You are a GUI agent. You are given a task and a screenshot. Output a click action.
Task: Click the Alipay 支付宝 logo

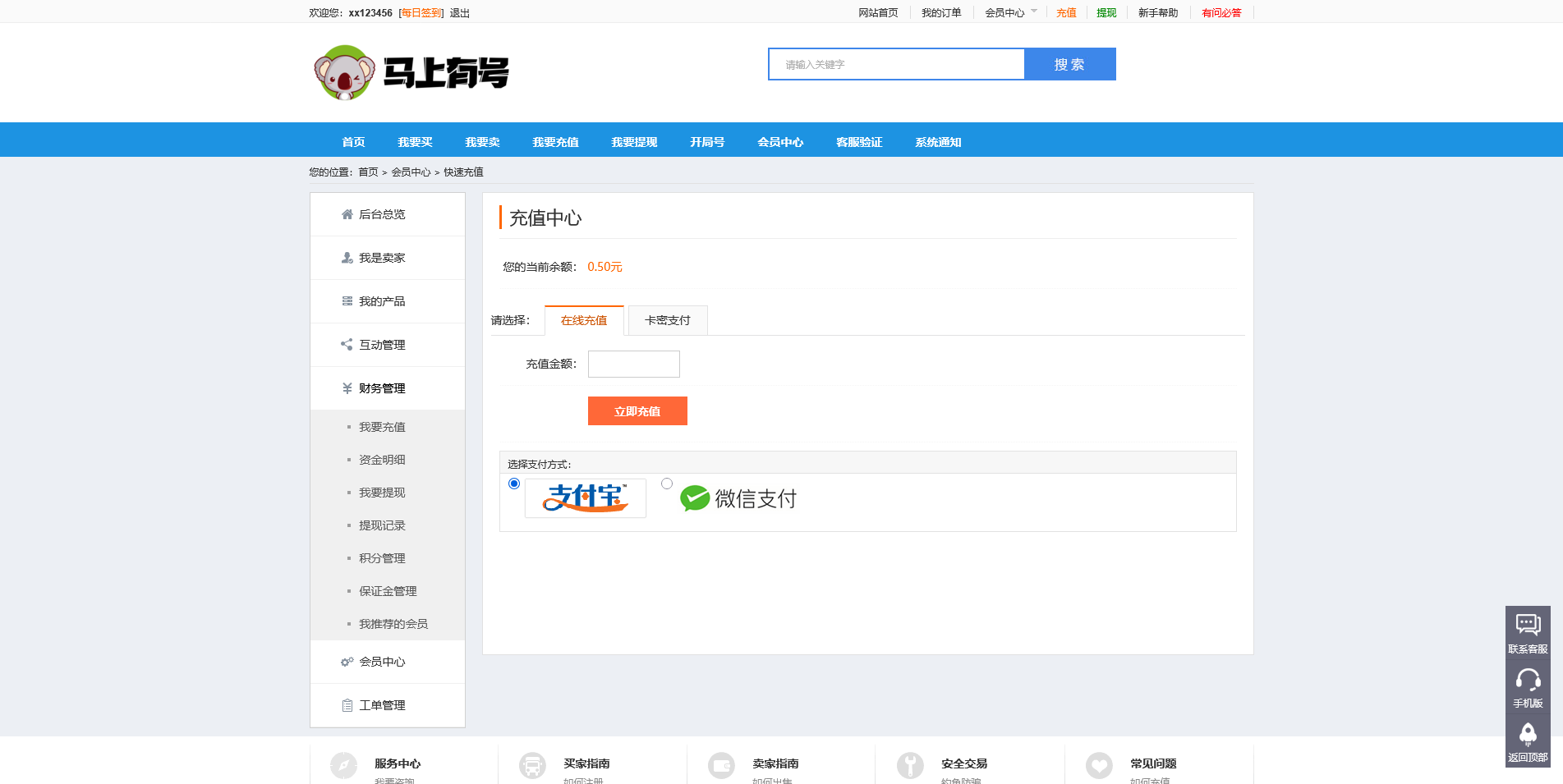(x=586, y=498)
